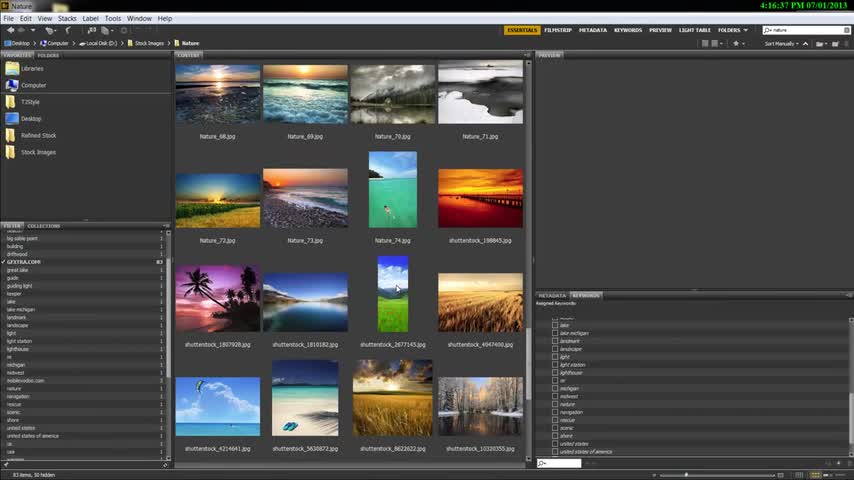Open the Stacks menu
Screen dimensions: 854x480
coord(67,18)
